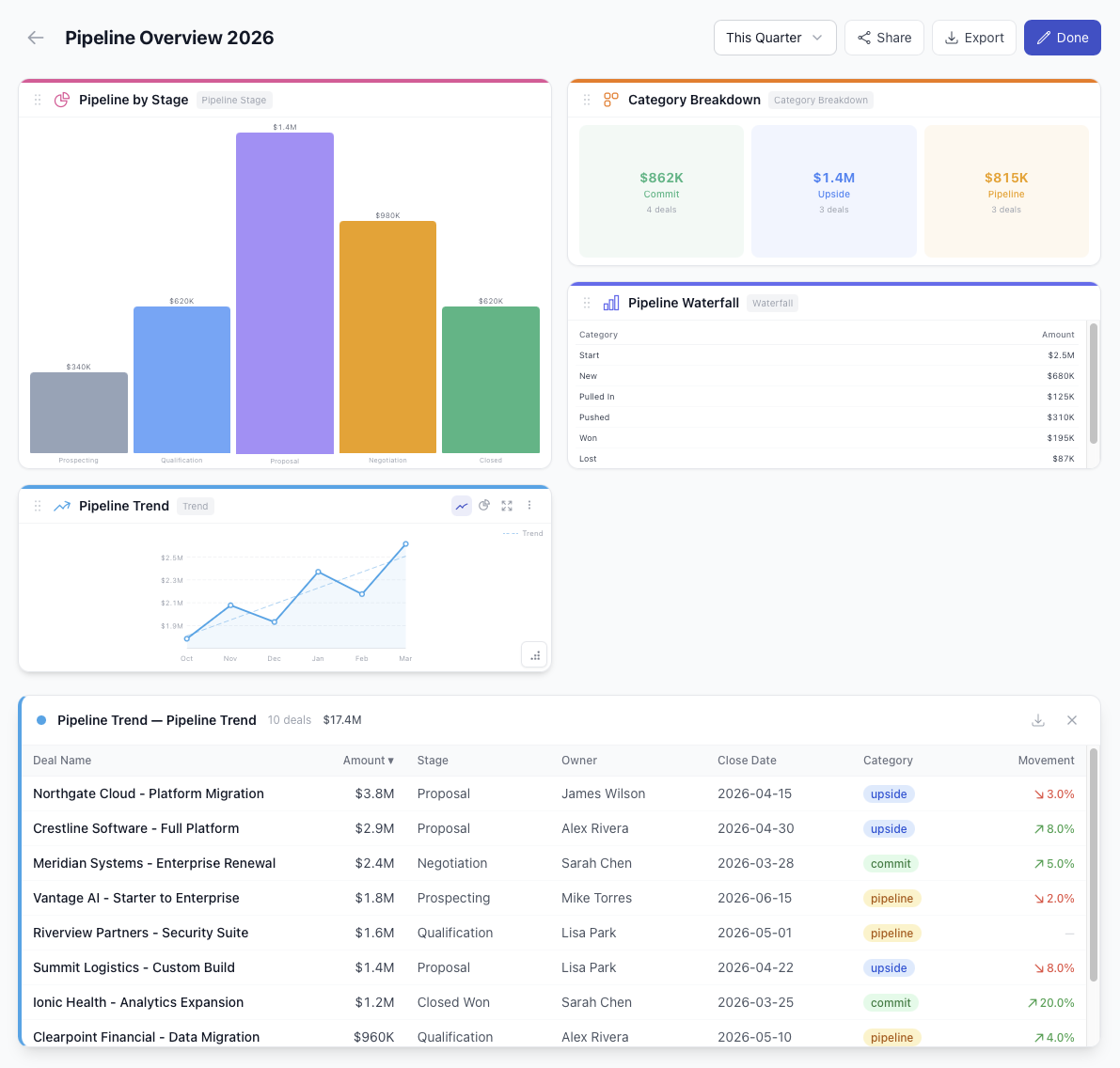Grab the Pipeline Waterfall drag handle
Image resolution: width=1120 pixels, height=1068 pixels.
[x=587, y=303]
